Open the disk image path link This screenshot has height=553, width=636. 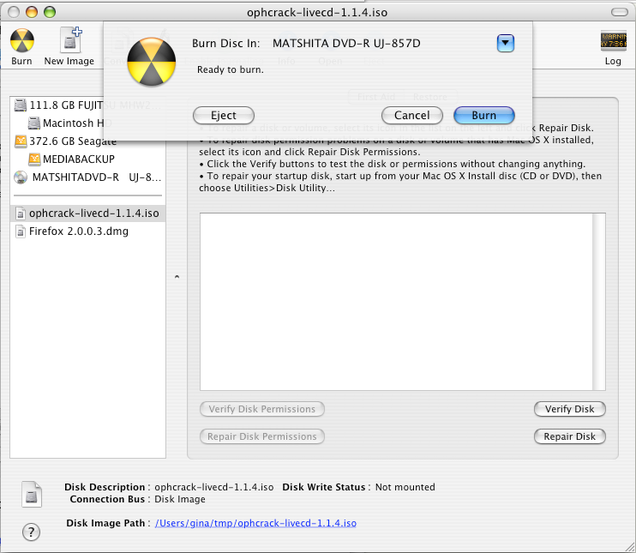[256, 523]
